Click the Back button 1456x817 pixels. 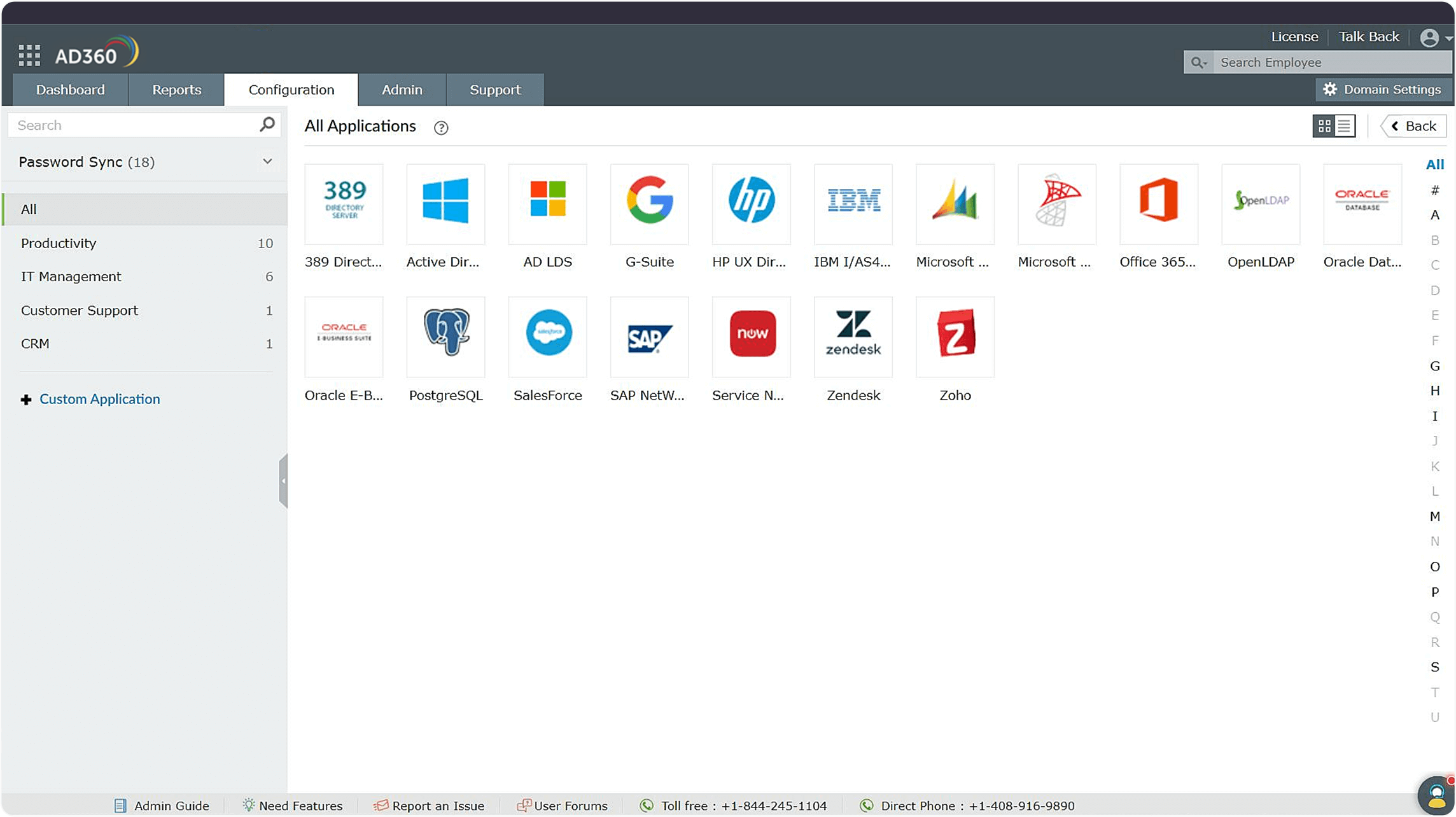tap(1414, 125)
